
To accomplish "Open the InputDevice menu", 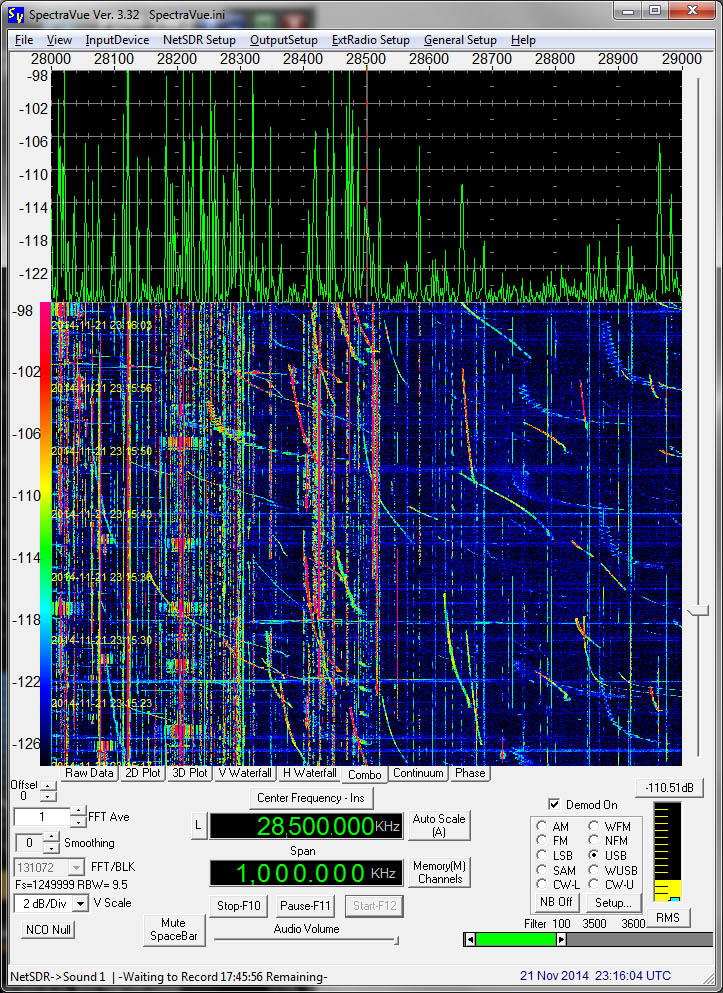I will (117, 40).
